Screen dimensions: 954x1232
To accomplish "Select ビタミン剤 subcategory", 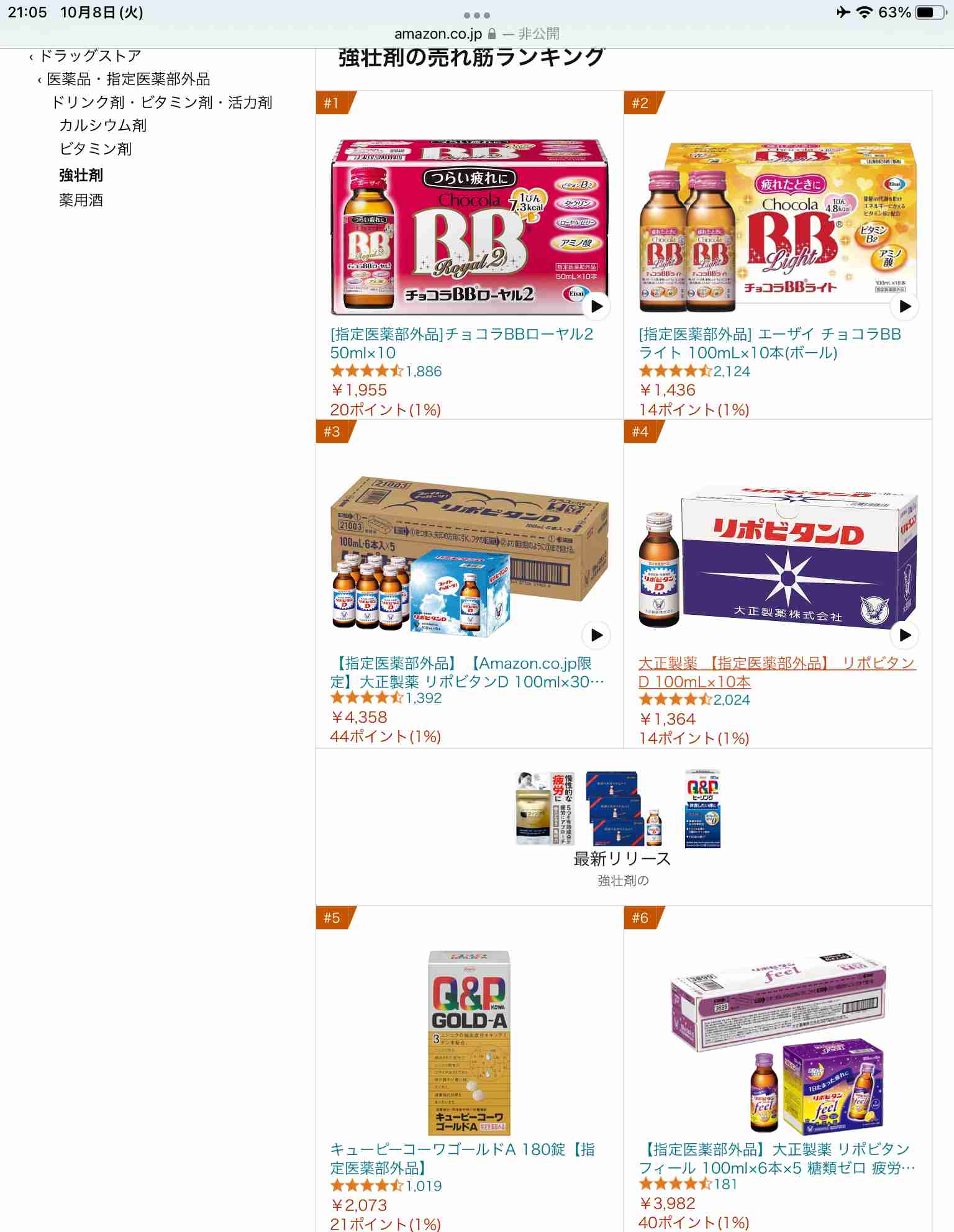I will (x=96, y=149).
